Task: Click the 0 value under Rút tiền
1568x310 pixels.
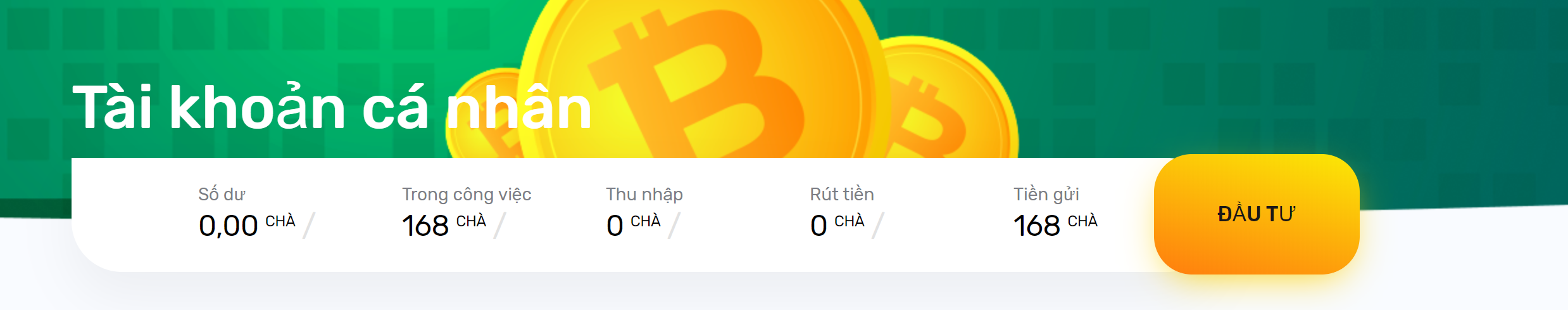Action: click(x=818, y=226)
